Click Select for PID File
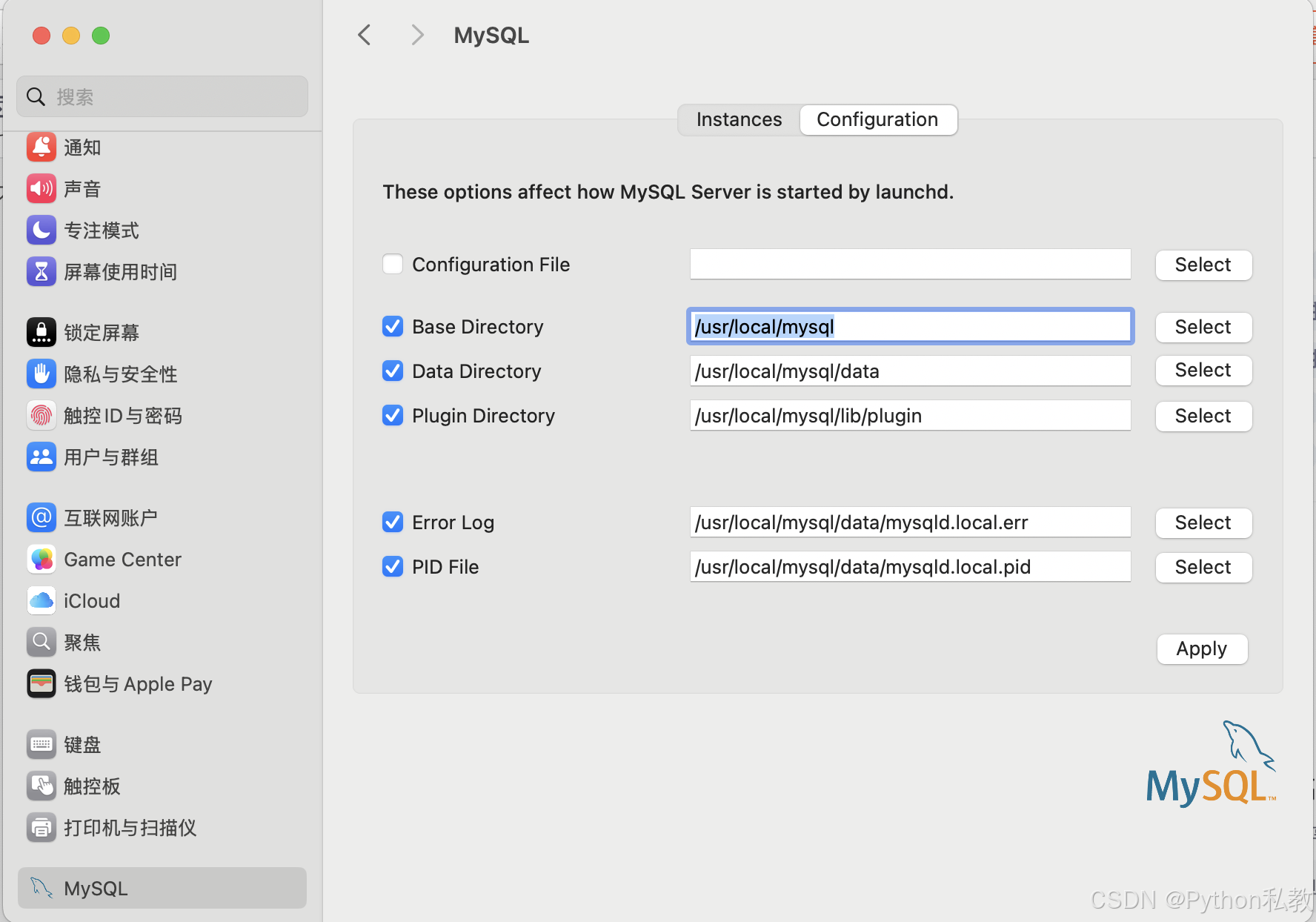 (1203, 567)
